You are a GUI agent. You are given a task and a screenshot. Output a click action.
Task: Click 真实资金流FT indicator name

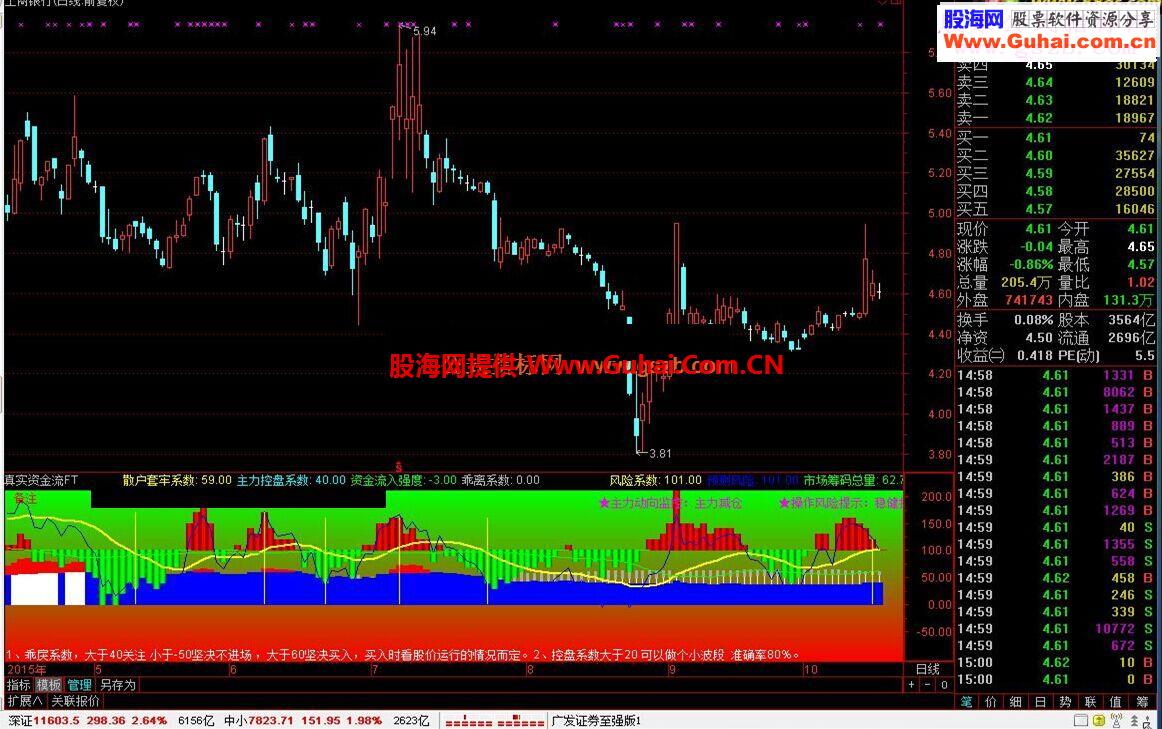pos(42,480)
